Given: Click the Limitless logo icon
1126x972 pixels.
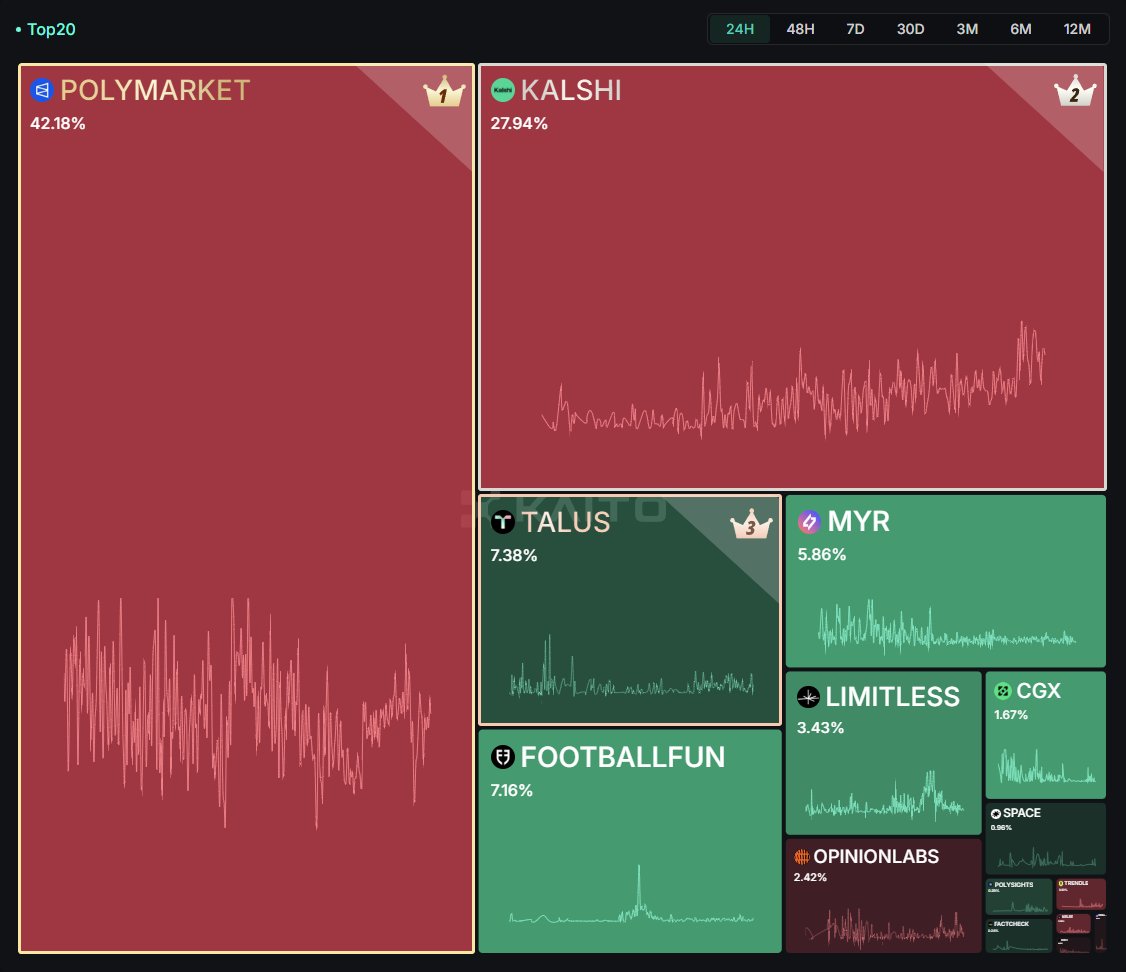Looking at the screenshot, I should point(809,696).
